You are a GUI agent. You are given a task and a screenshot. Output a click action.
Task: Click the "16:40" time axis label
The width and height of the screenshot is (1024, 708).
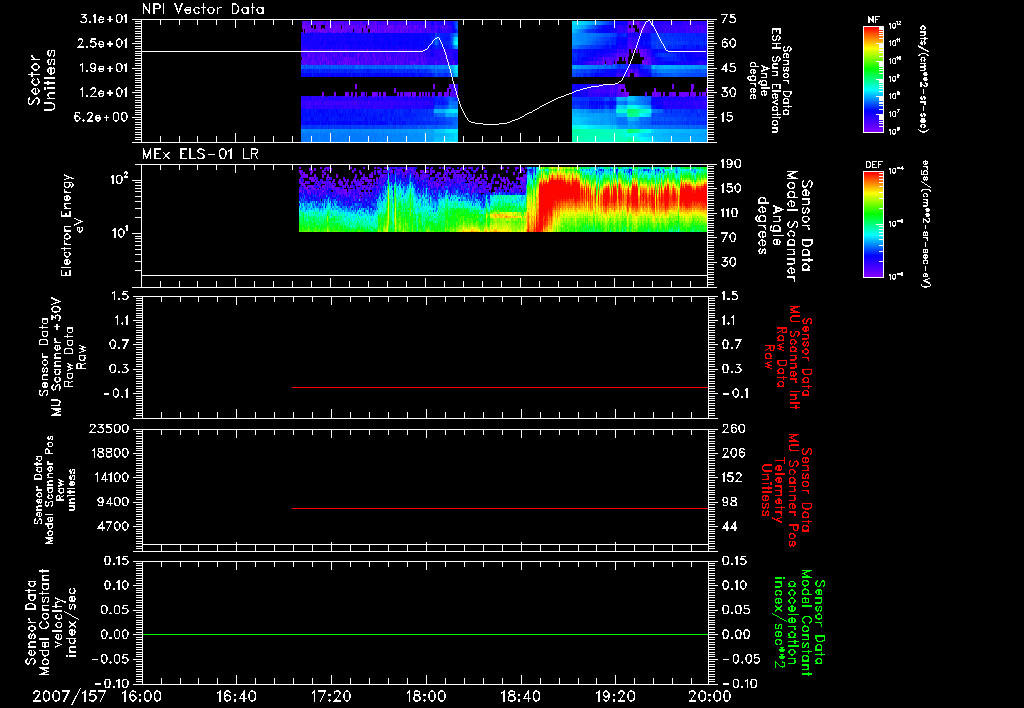pyautogui.click(x=236, y=696)
